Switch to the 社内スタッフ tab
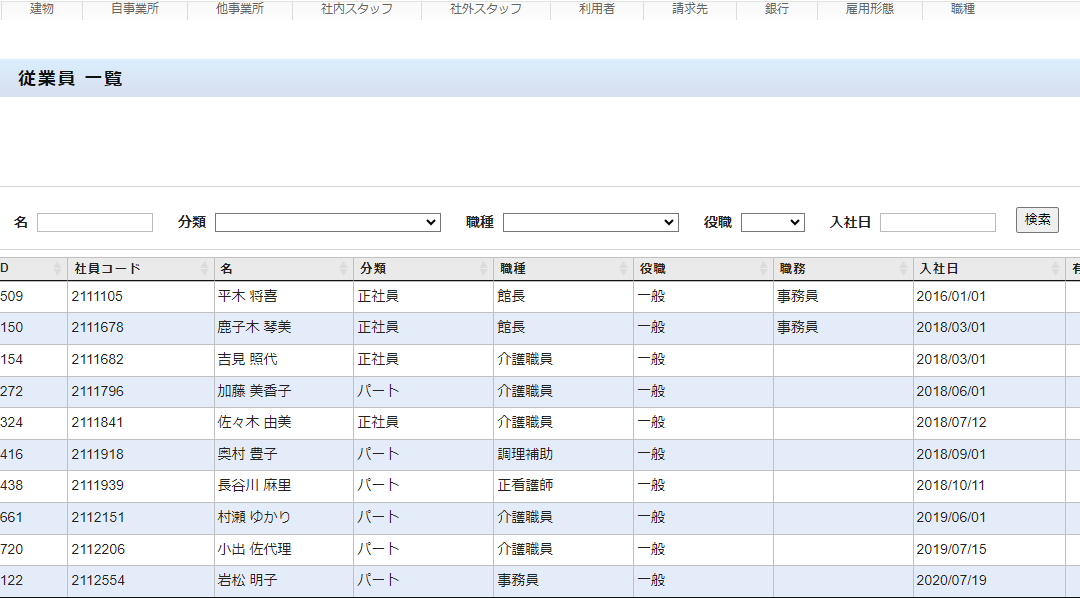 point(356,9)
